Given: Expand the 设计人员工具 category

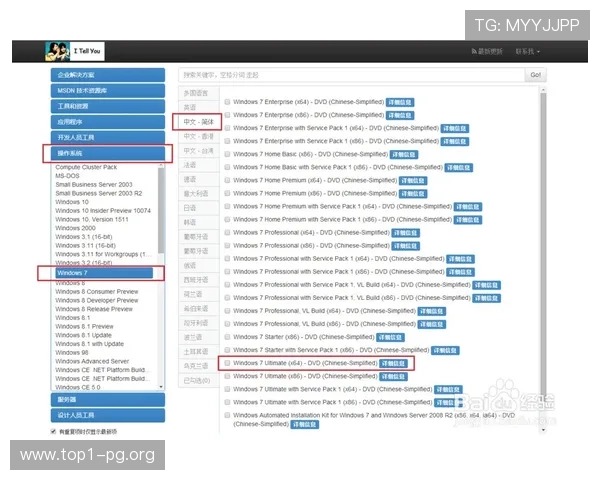Looking at the screenshot, I should (108, 415).
